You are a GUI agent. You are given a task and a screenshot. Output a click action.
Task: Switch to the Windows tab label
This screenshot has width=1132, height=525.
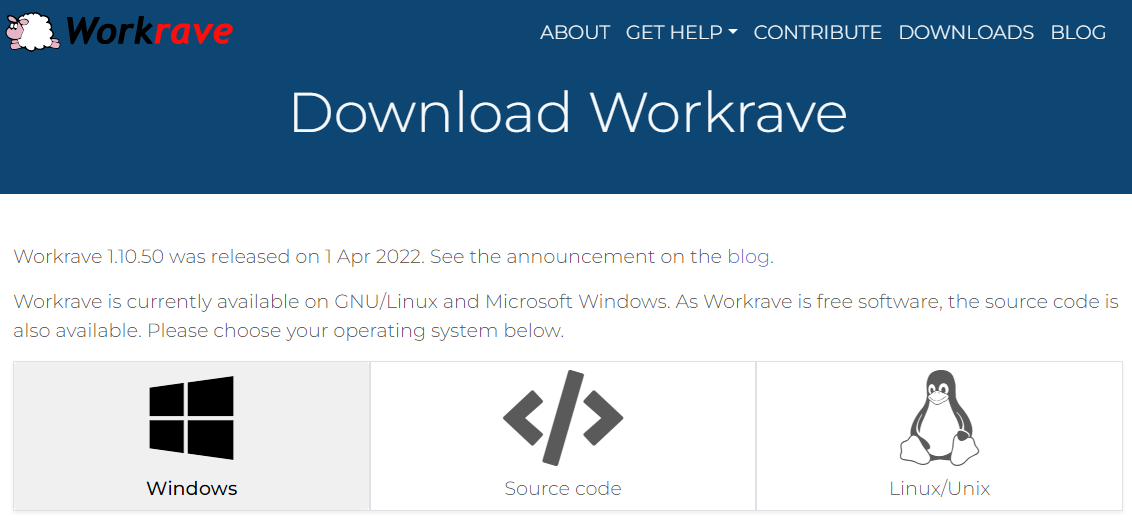point(192,489)
